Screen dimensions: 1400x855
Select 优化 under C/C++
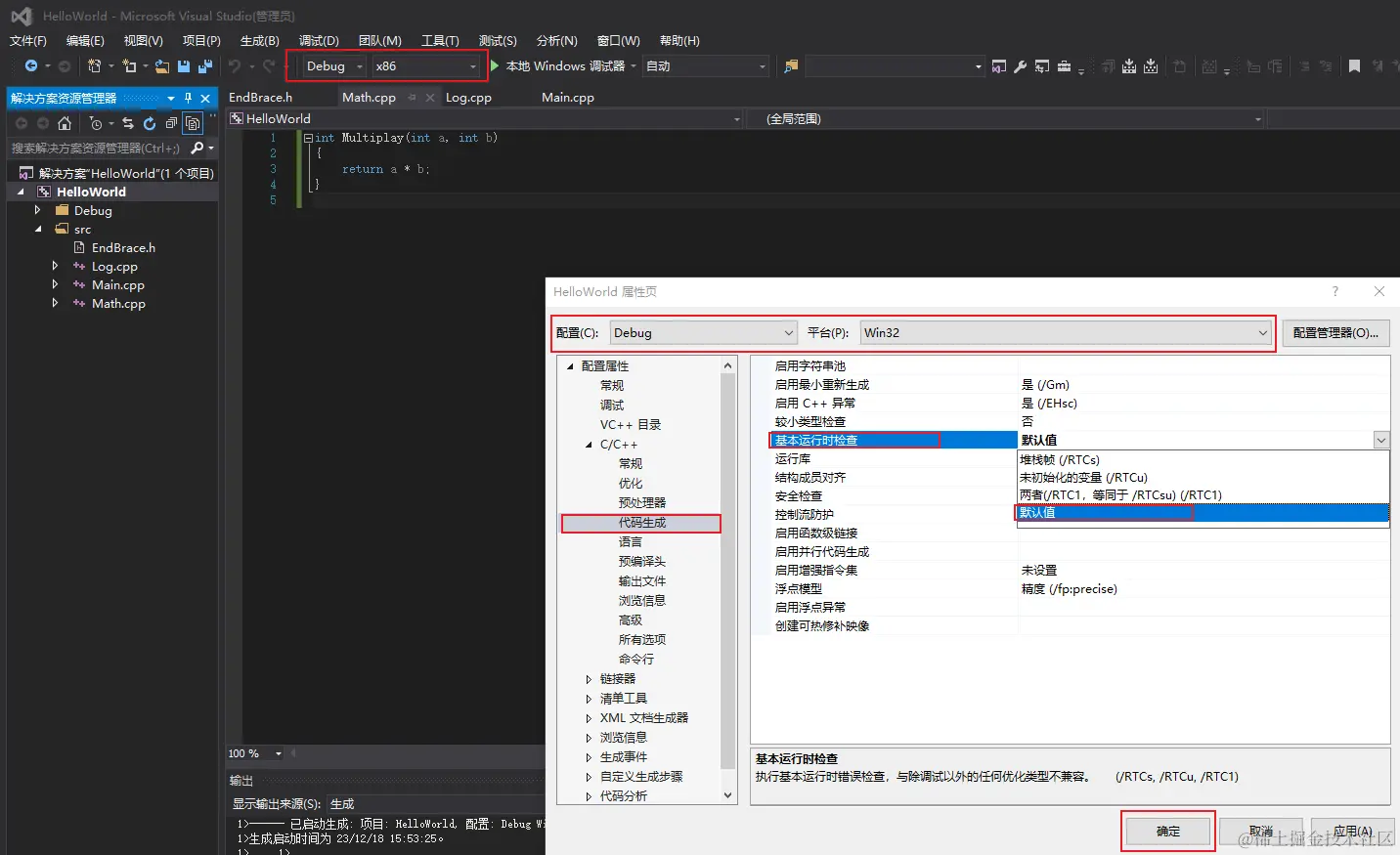pos(631,484)
